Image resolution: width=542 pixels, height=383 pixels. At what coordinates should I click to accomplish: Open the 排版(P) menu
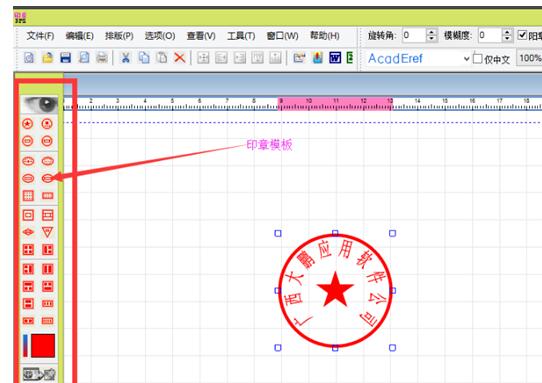click(119, 36)
